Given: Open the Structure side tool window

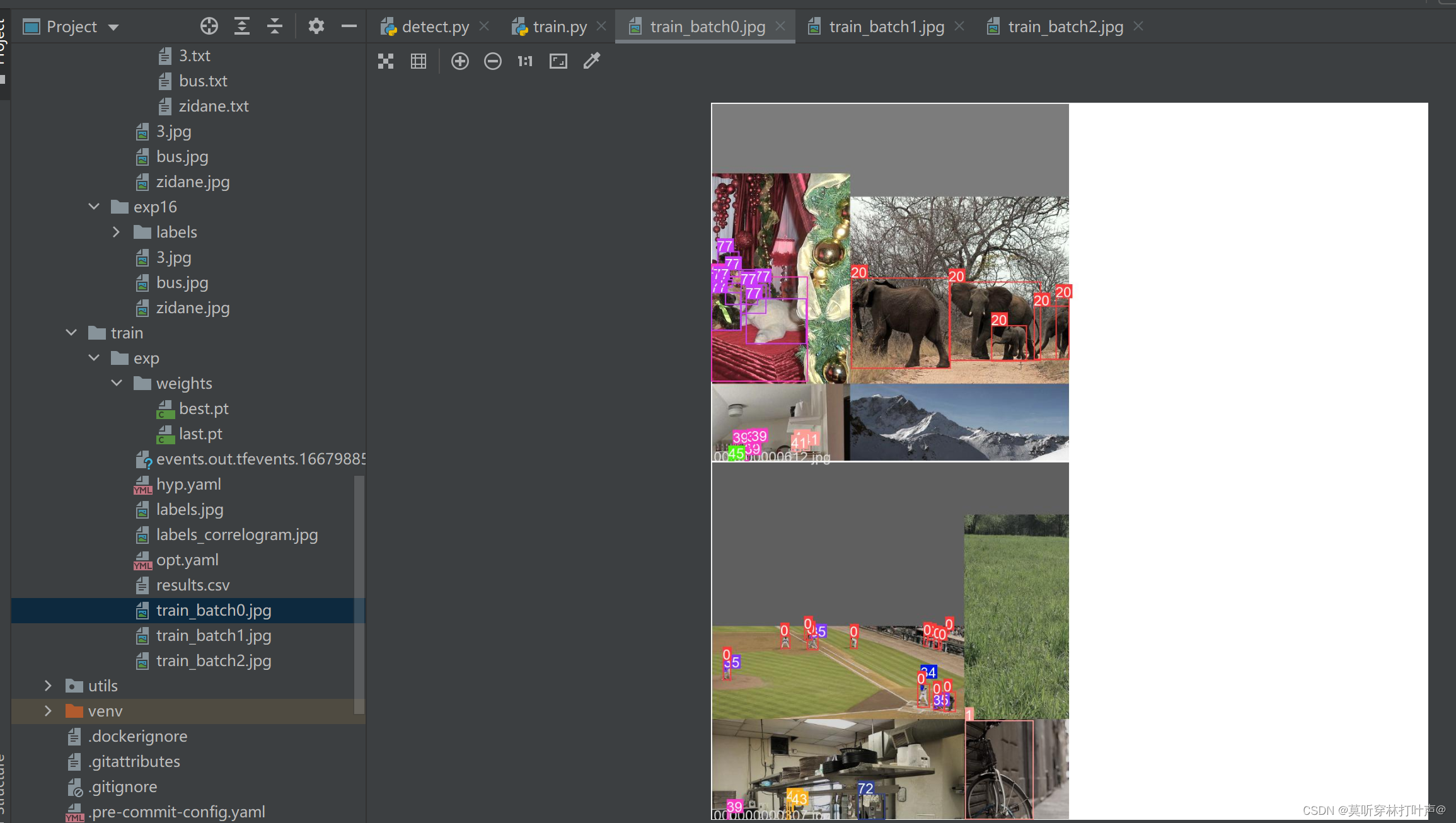Looking at the screenshot, I should [3, 785].
